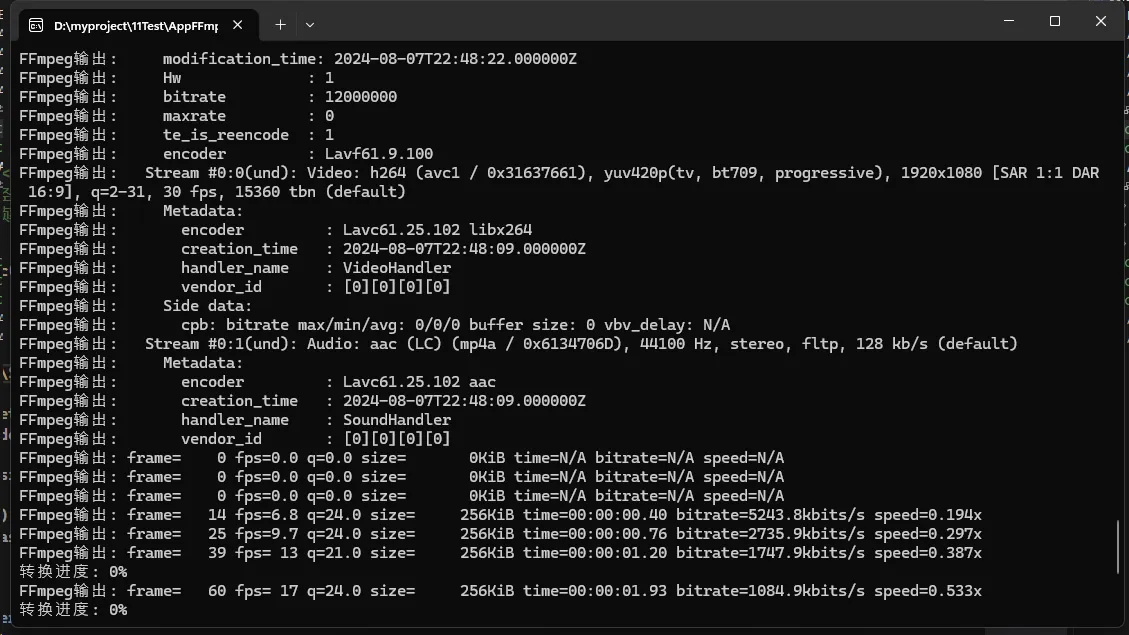
Task: Click the 'bitrate : 12000000' output line
Action: 280,97
